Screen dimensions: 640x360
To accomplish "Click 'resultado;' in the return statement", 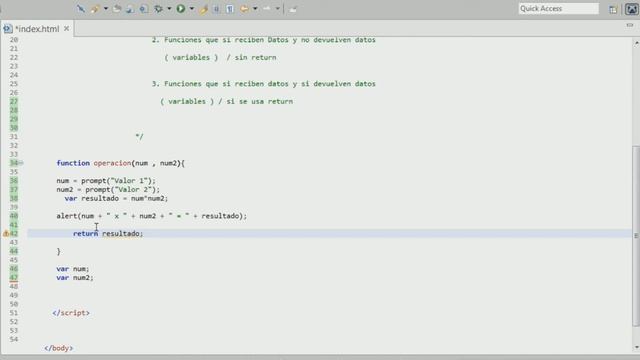I will coord(122,233).
